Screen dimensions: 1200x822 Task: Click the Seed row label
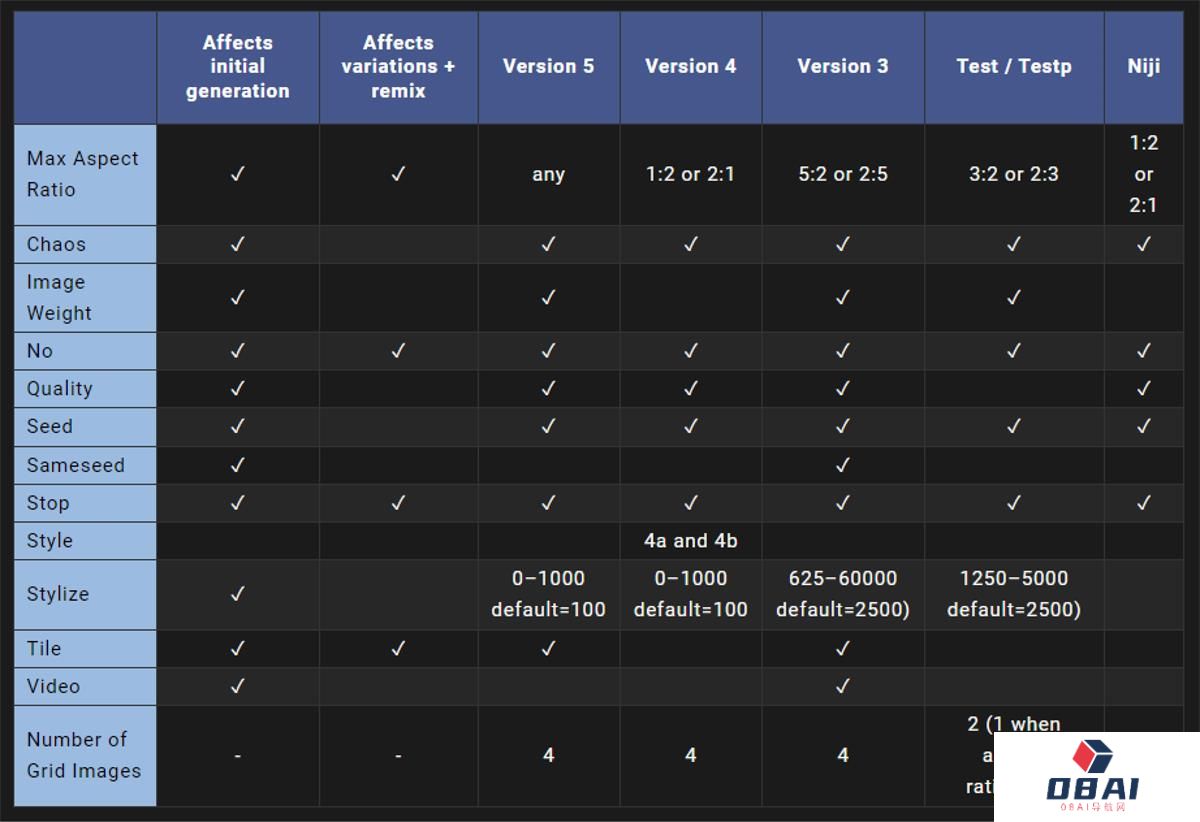click(50, 426)
